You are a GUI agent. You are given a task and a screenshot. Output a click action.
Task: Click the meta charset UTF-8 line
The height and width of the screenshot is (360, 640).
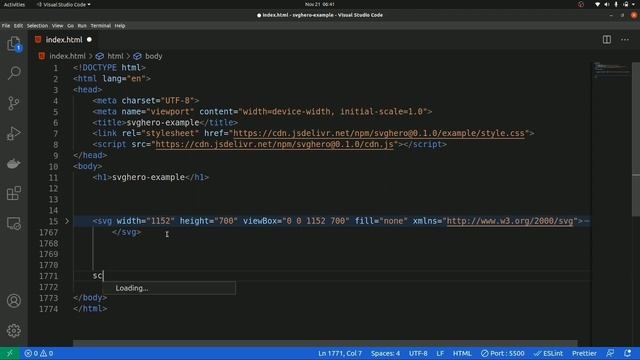146,100
